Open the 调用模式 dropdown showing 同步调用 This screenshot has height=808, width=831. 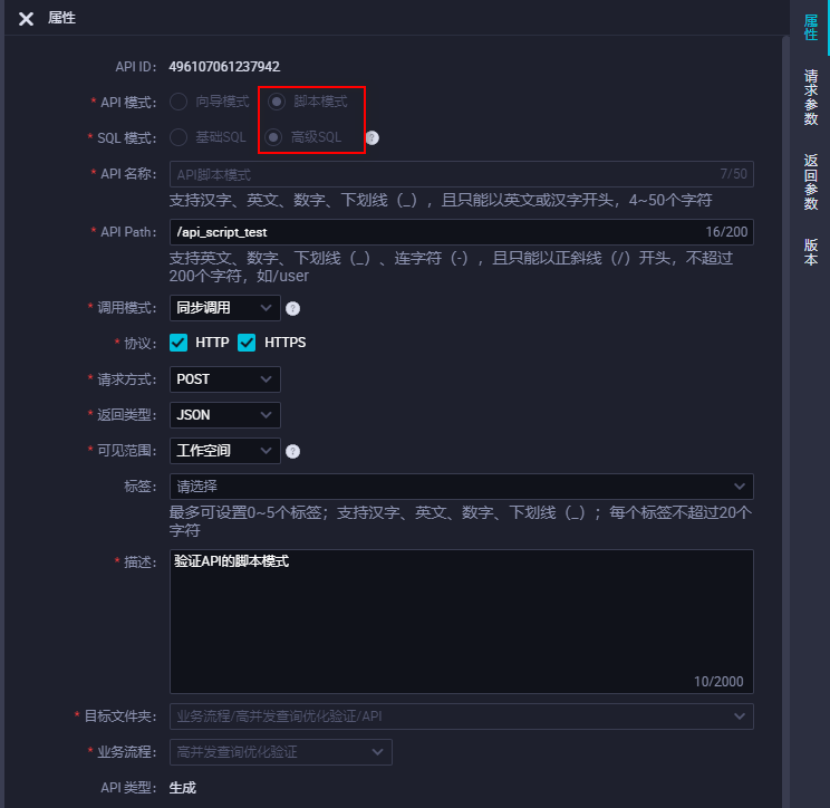pyautogui.click(x=224, y=308)
